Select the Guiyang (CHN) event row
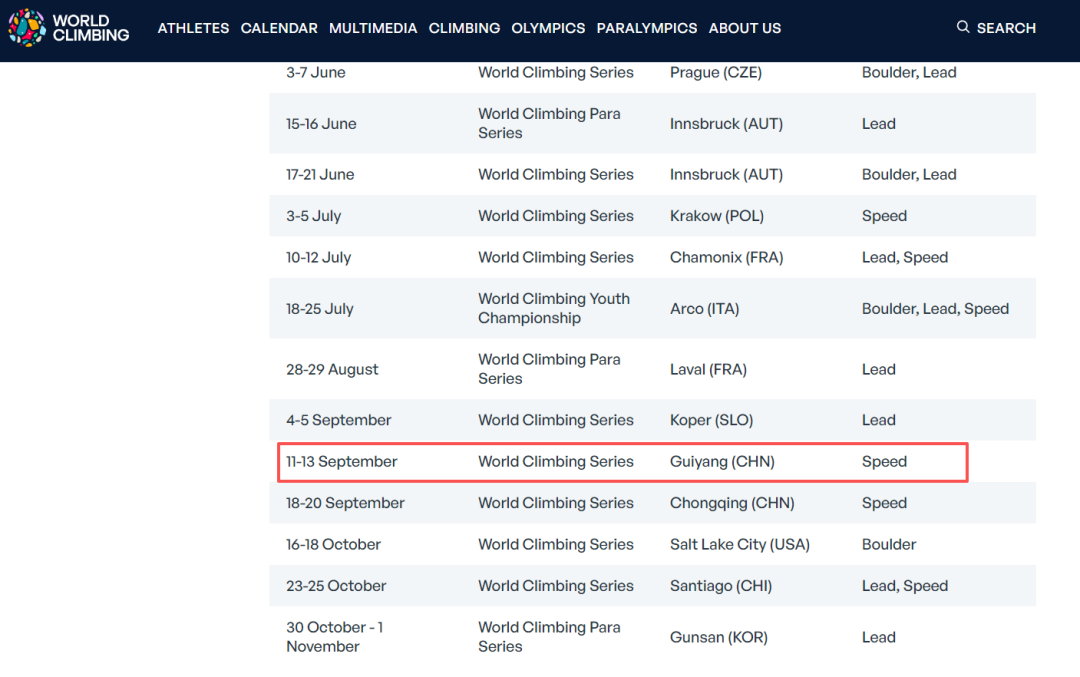Screen dimensions: 1080x677 (722, 462)
